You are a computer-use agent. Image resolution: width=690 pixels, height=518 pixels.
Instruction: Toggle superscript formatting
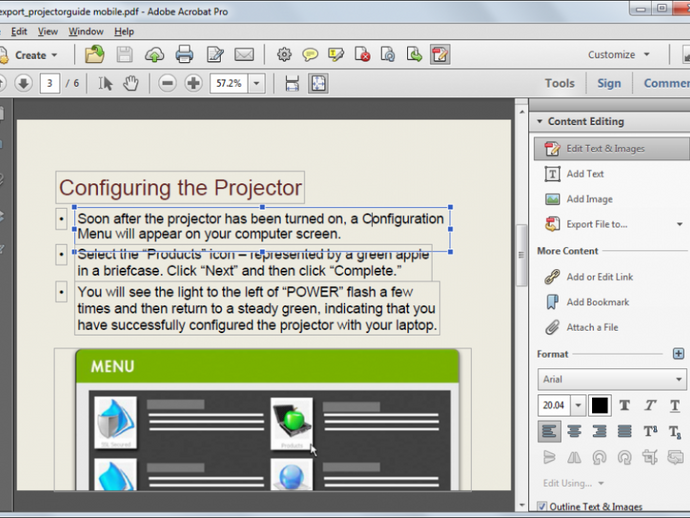click(x=650, y=431)
